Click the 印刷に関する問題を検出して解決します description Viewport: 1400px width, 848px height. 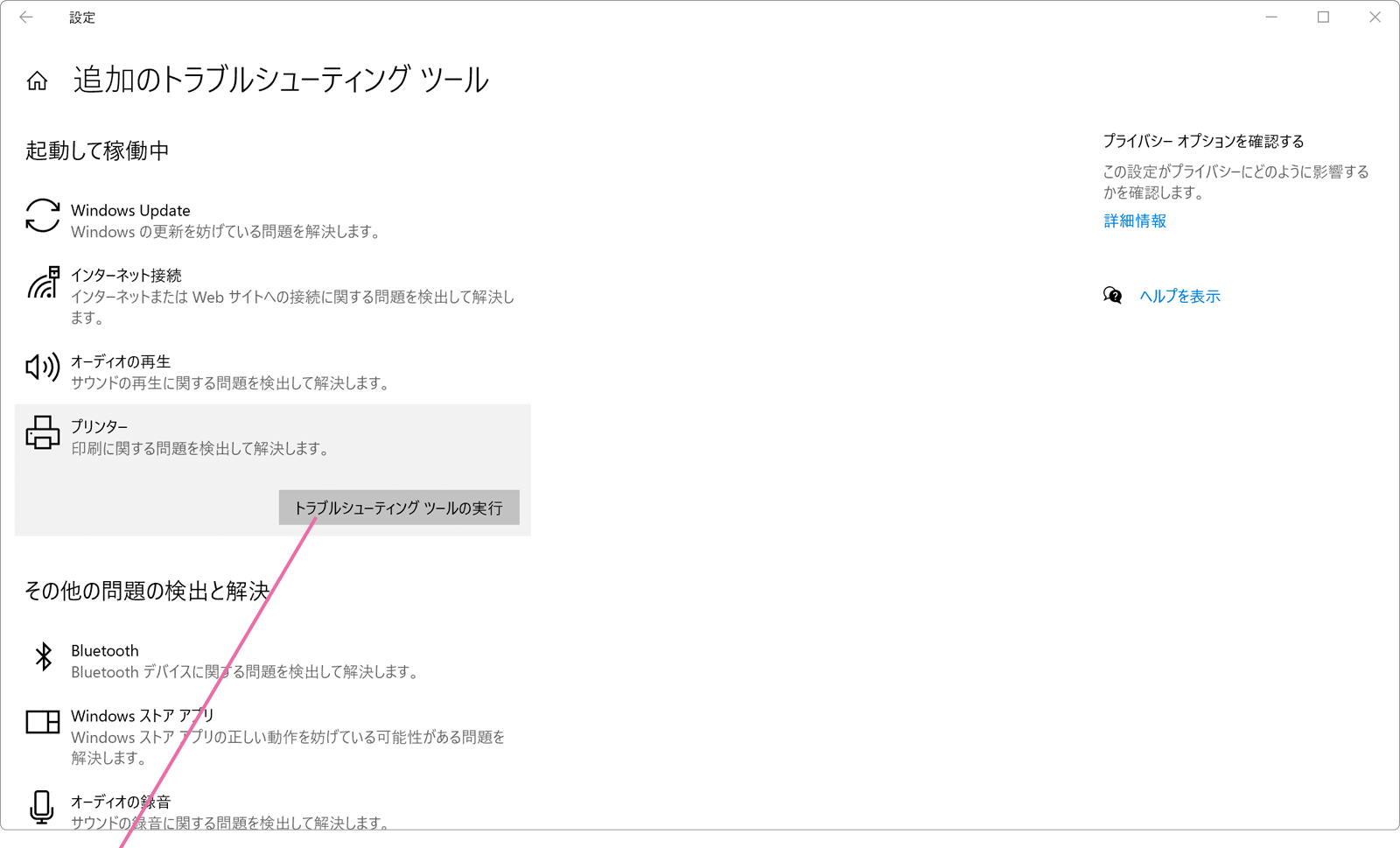pos(202,448)
